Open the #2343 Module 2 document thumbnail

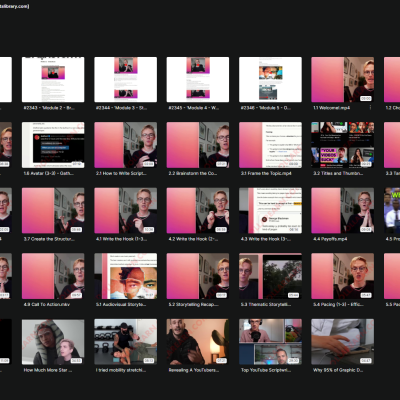[53, 79]
